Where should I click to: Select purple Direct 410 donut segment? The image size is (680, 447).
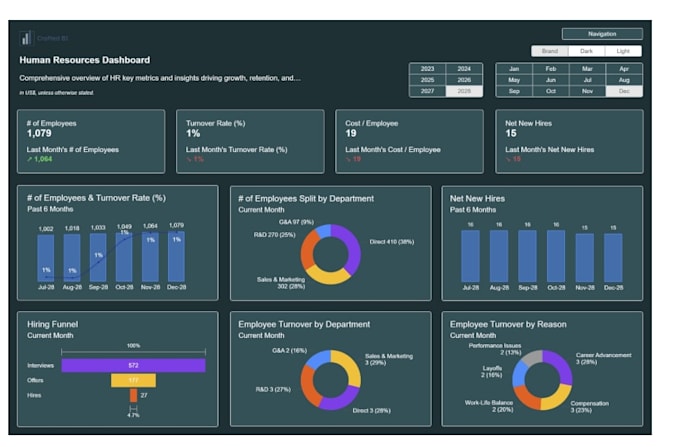(x=350, y=247)
